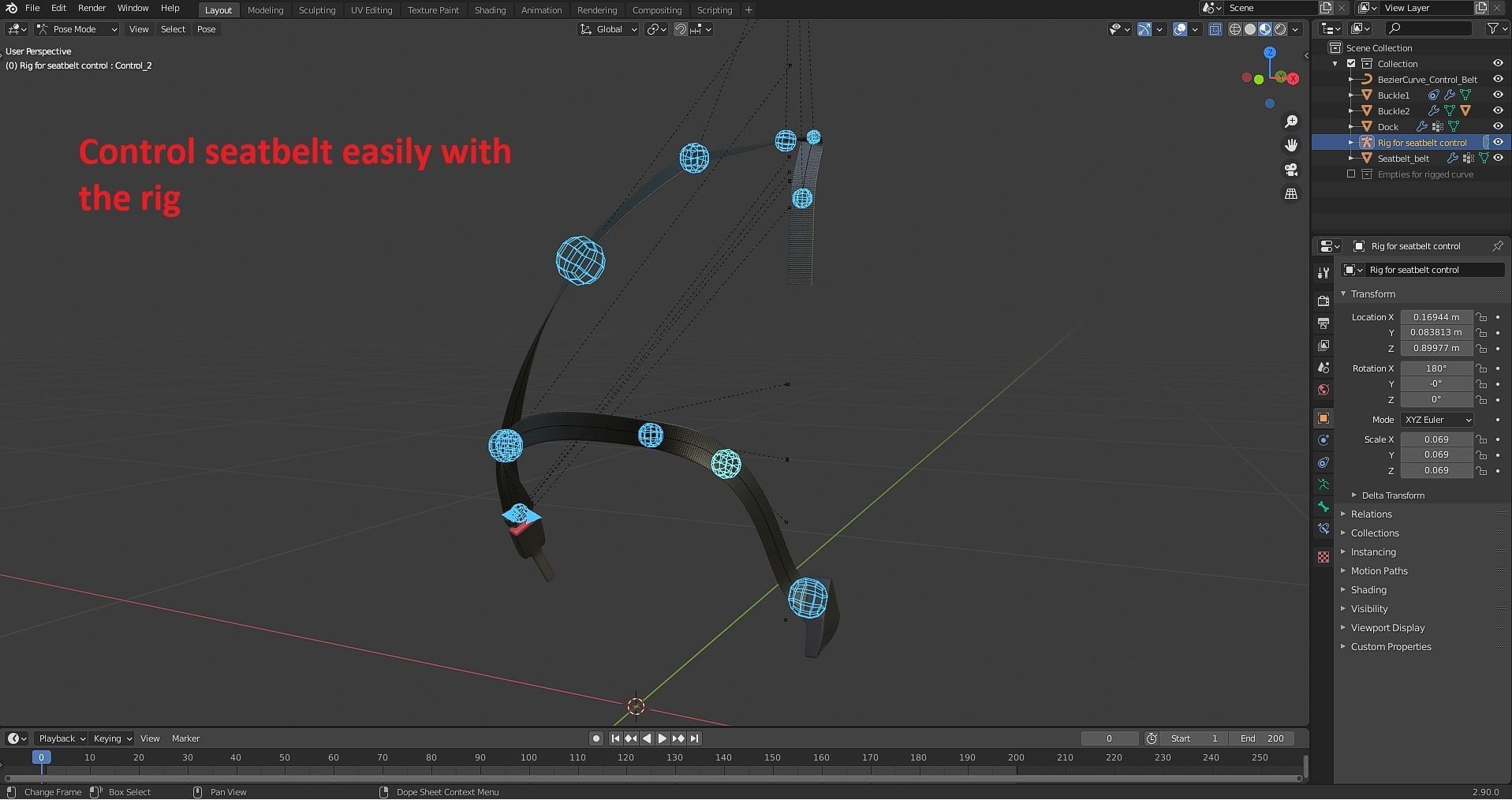
Task: Hide Buckle1 with its eye icon
Action: (1498, 95)
